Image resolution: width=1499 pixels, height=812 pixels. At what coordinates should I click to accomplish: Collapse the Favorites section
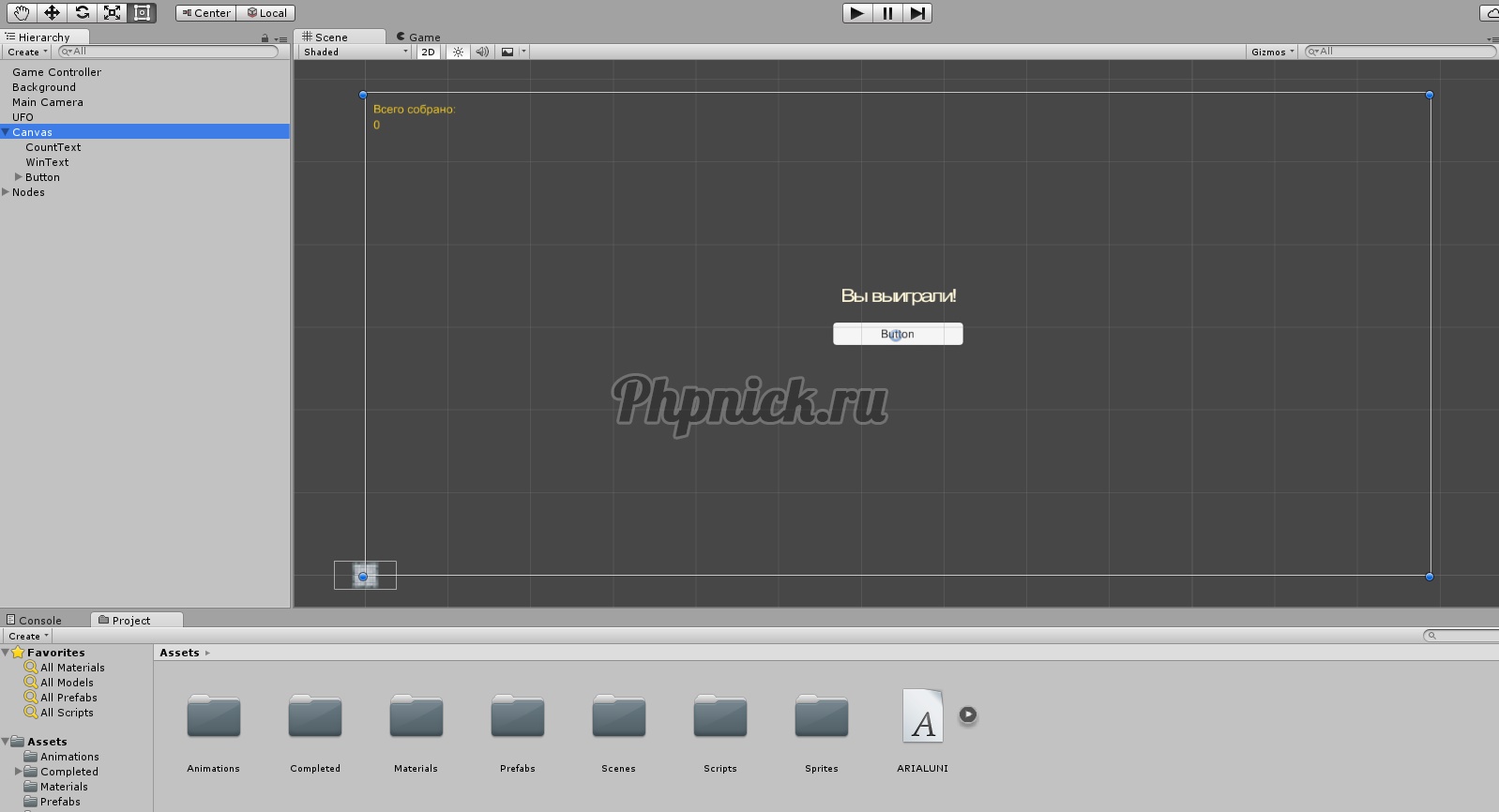click(6, 652)
